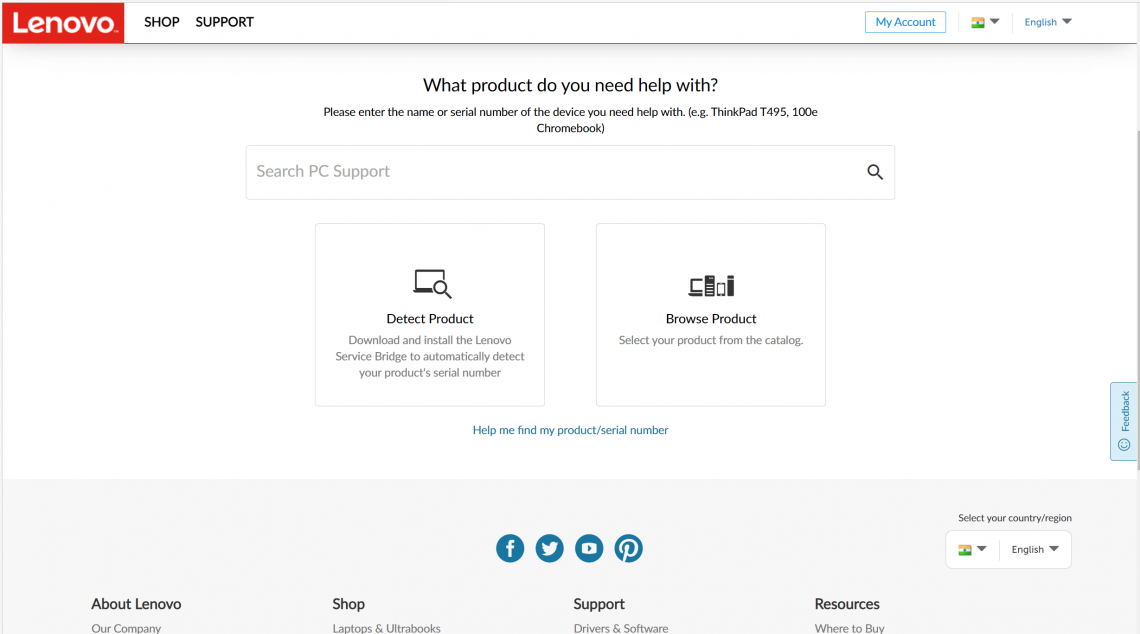The width and height of the screenshot is (1140, 634).
Task: Click the Detect Product laptop icon
Action: coord(432,284)
